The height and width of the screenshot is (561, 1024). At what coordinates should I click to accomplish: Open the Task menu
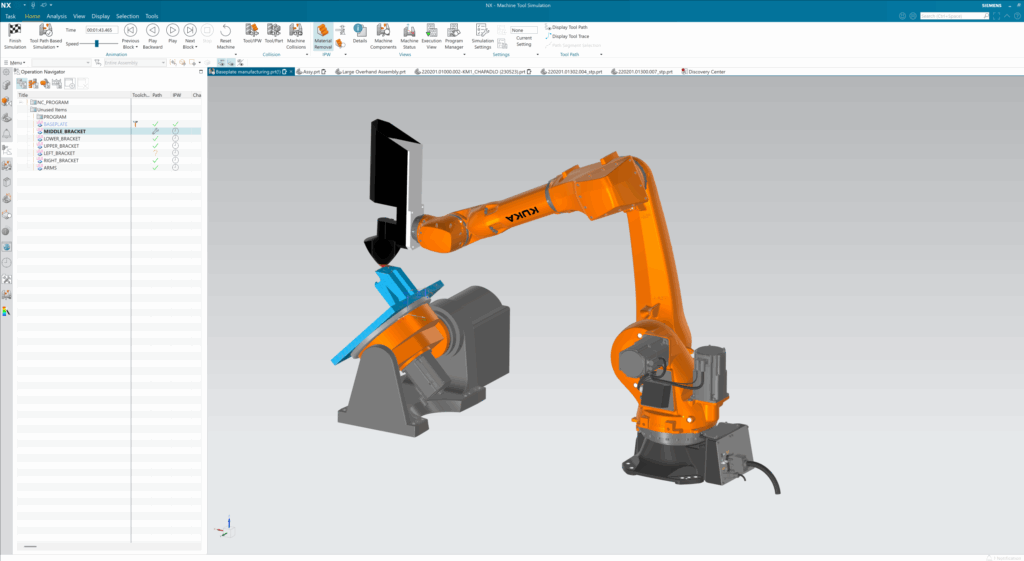tap(10, 16)
